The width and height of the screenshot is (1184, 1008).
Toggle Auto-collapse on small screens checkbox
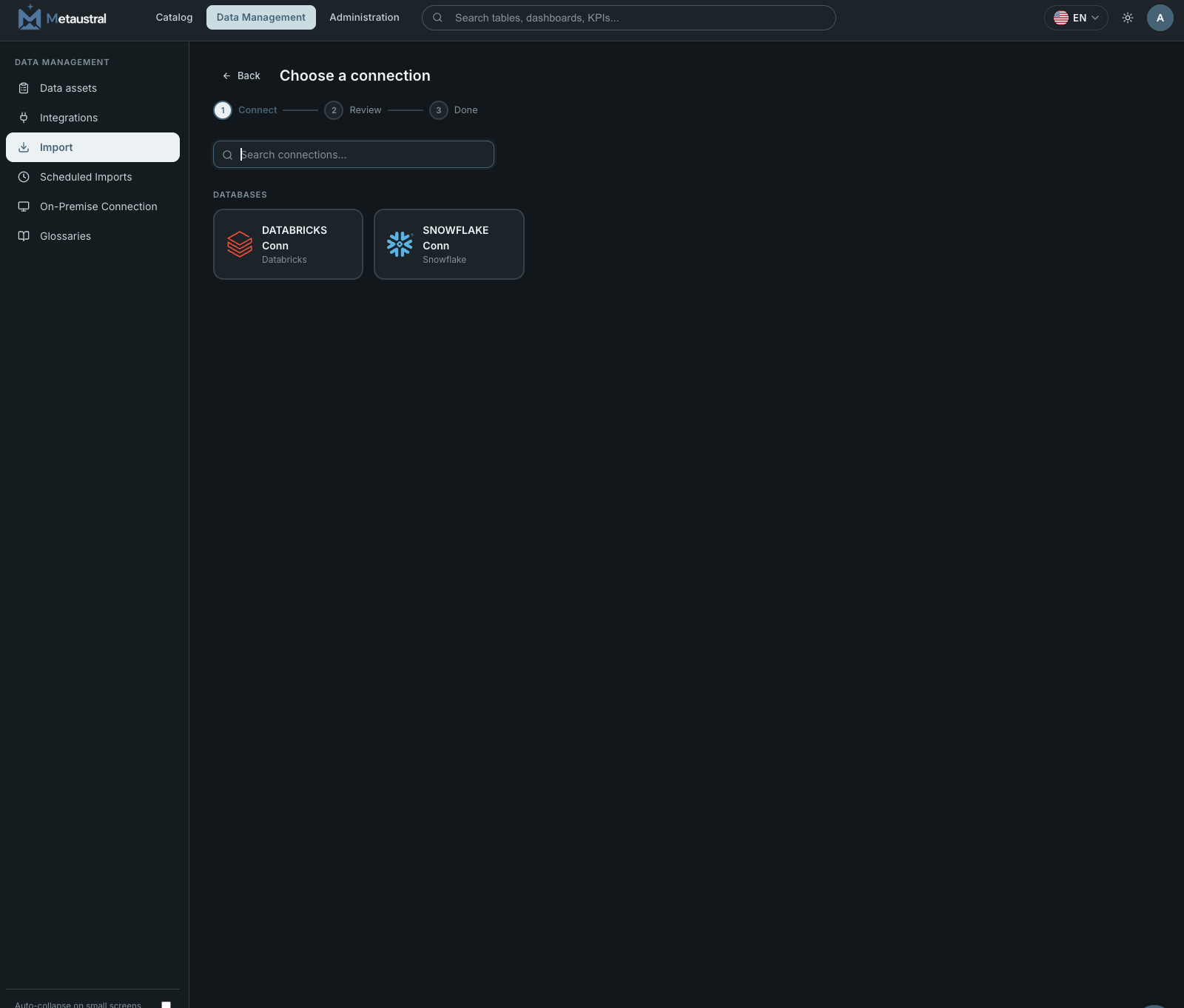point(166,1004)
